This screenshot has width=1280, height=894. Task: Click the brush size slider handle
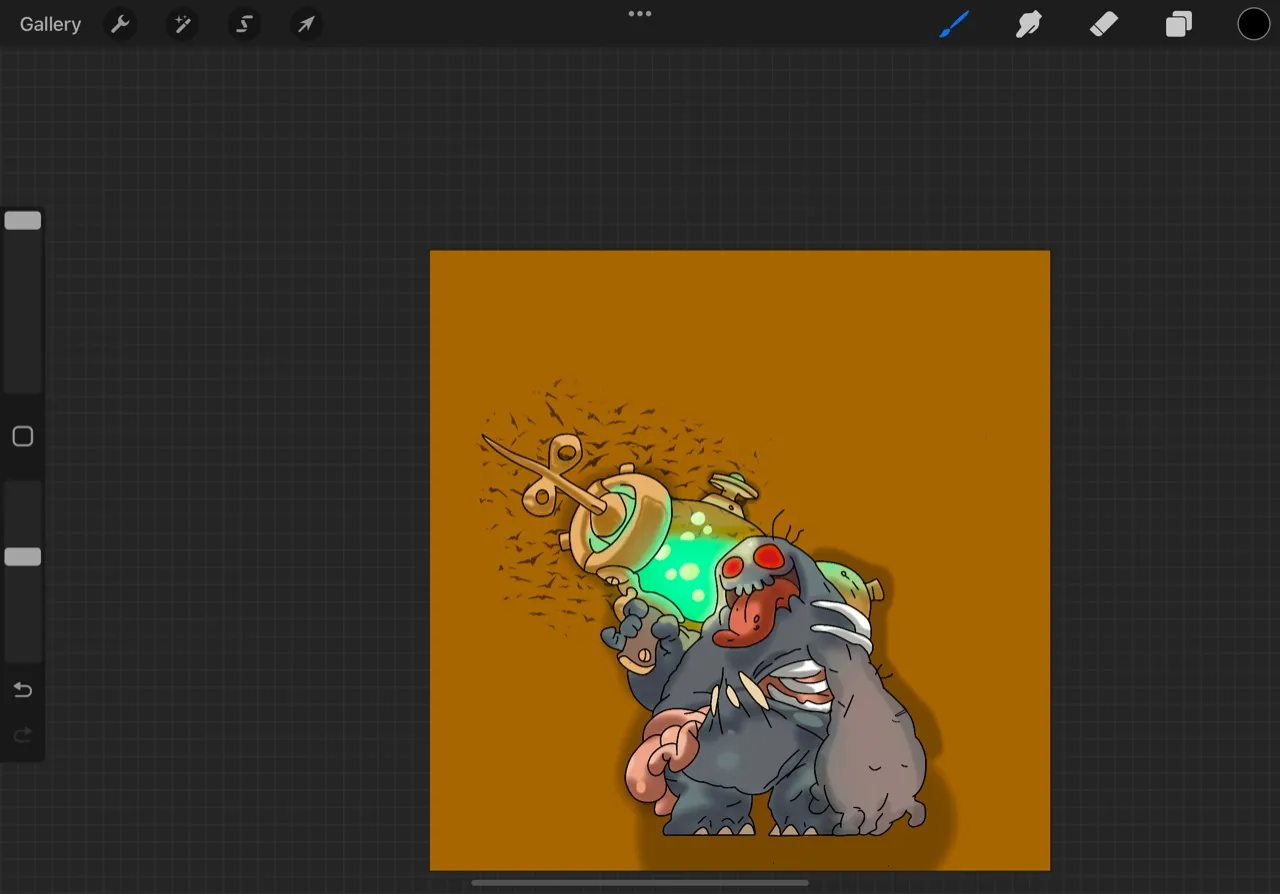click(23, 221)
